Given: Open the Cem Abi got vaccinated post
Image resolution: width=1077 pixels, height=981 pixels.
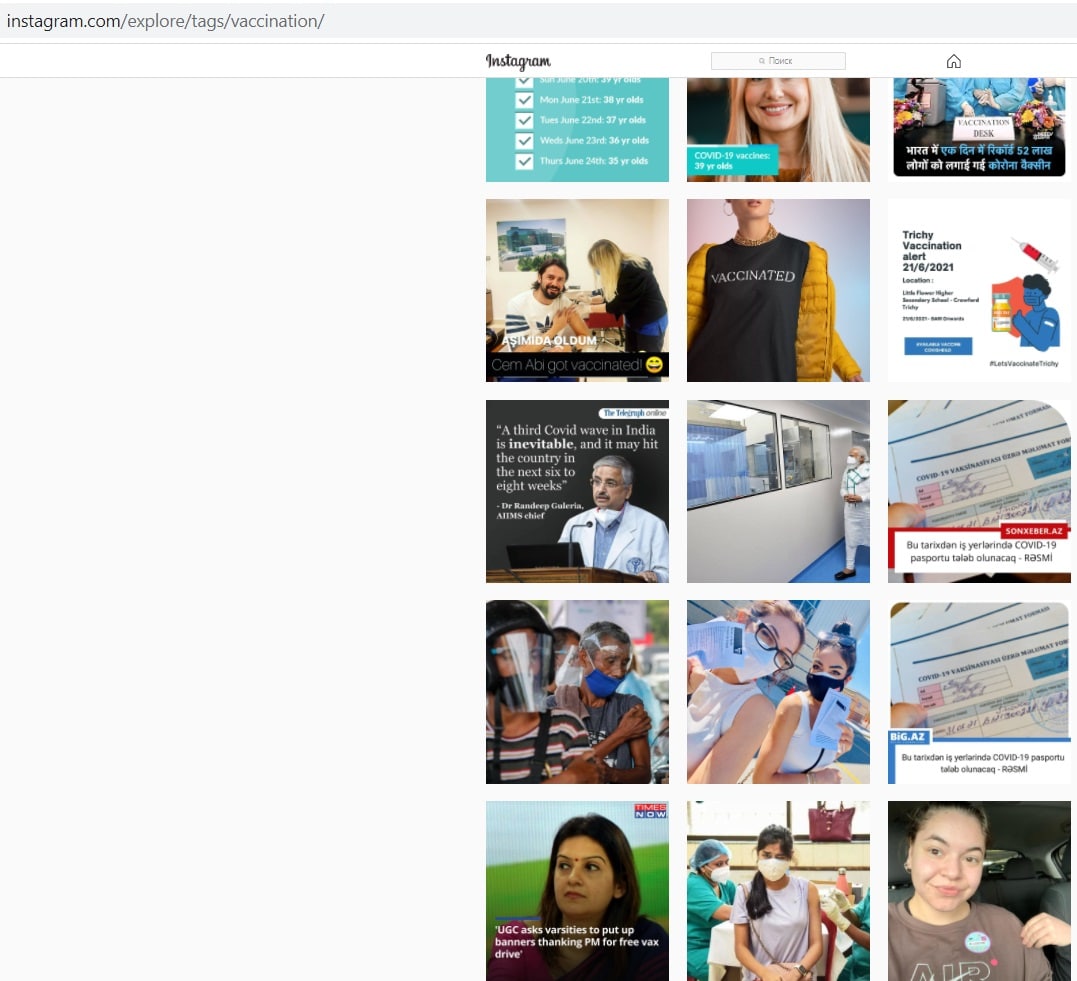Looking at the screenshot, I should click(577, 290).
